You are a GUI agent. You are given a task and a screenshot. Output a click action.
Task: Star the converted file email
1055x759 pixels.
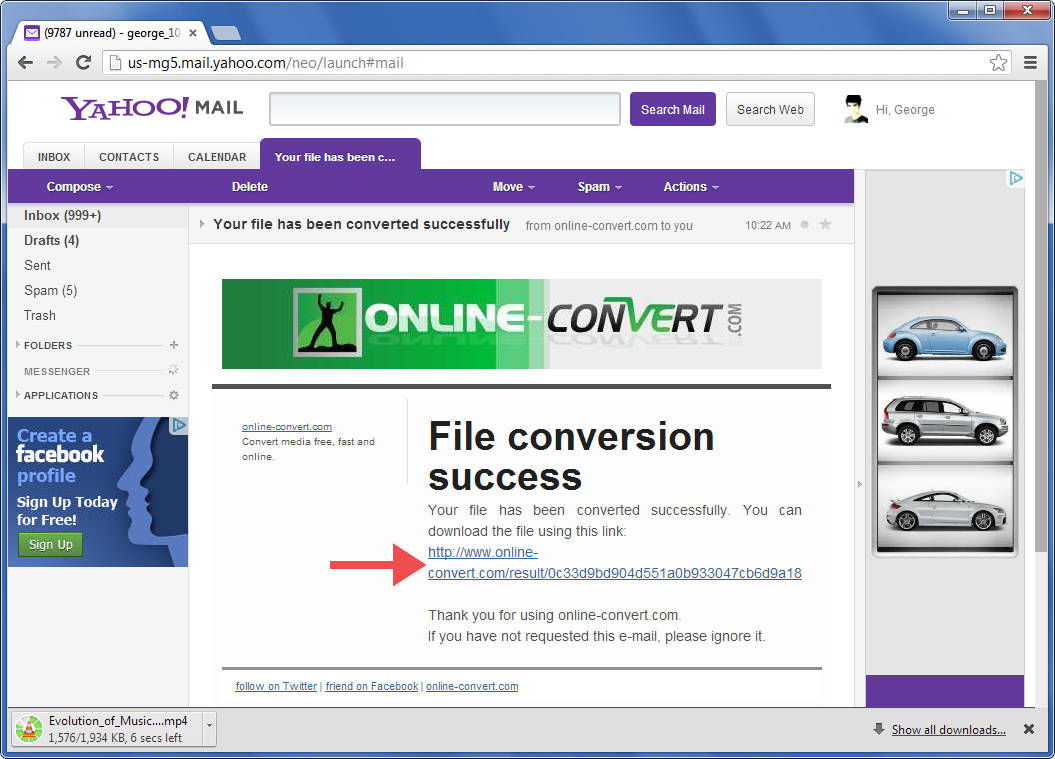tap(826, 225)
